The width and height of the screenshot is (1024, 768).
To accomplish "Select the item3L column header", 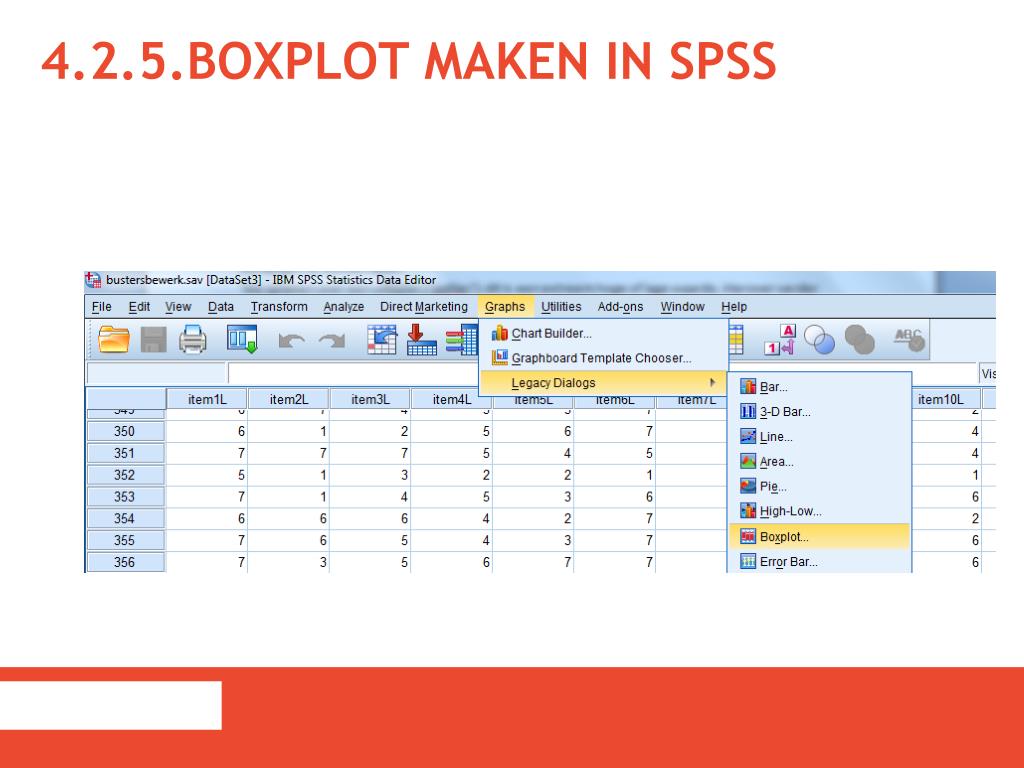I will pyautogui.click(x=370, y=399).
